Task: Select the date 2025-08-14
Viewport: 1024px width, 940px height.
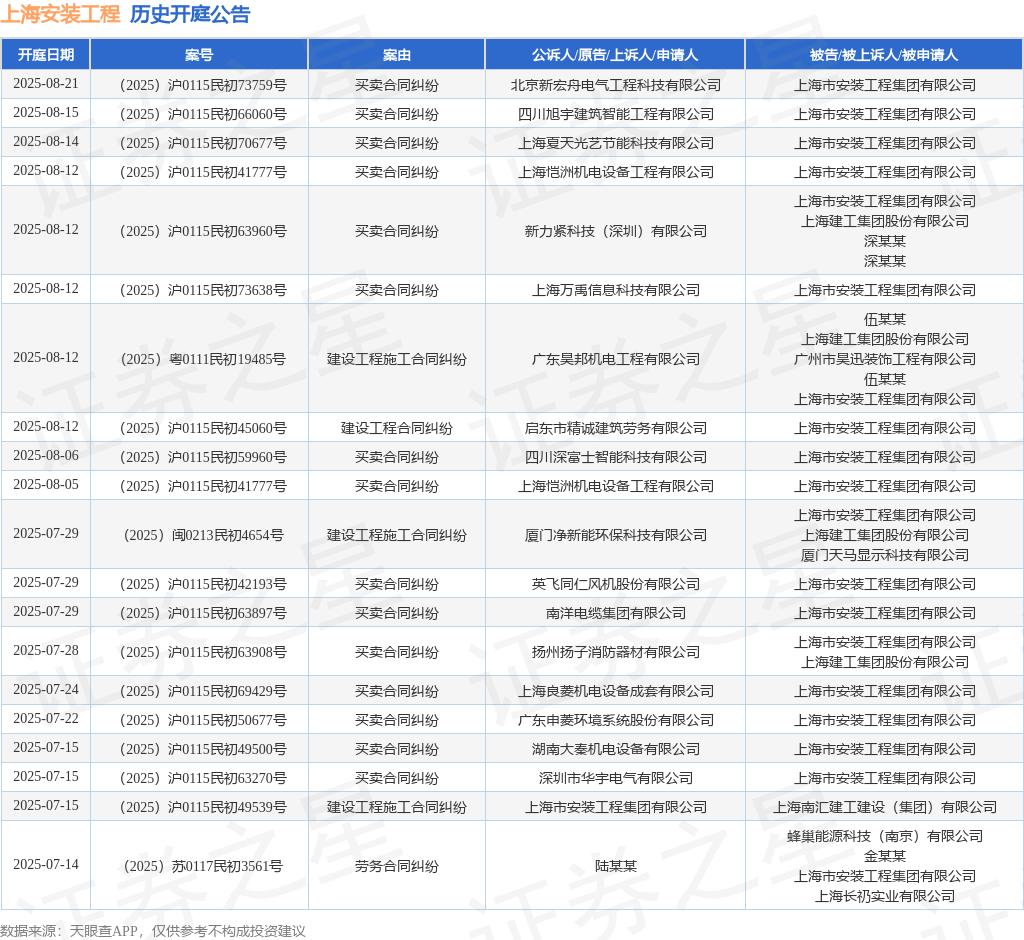Action: point(46,141)
